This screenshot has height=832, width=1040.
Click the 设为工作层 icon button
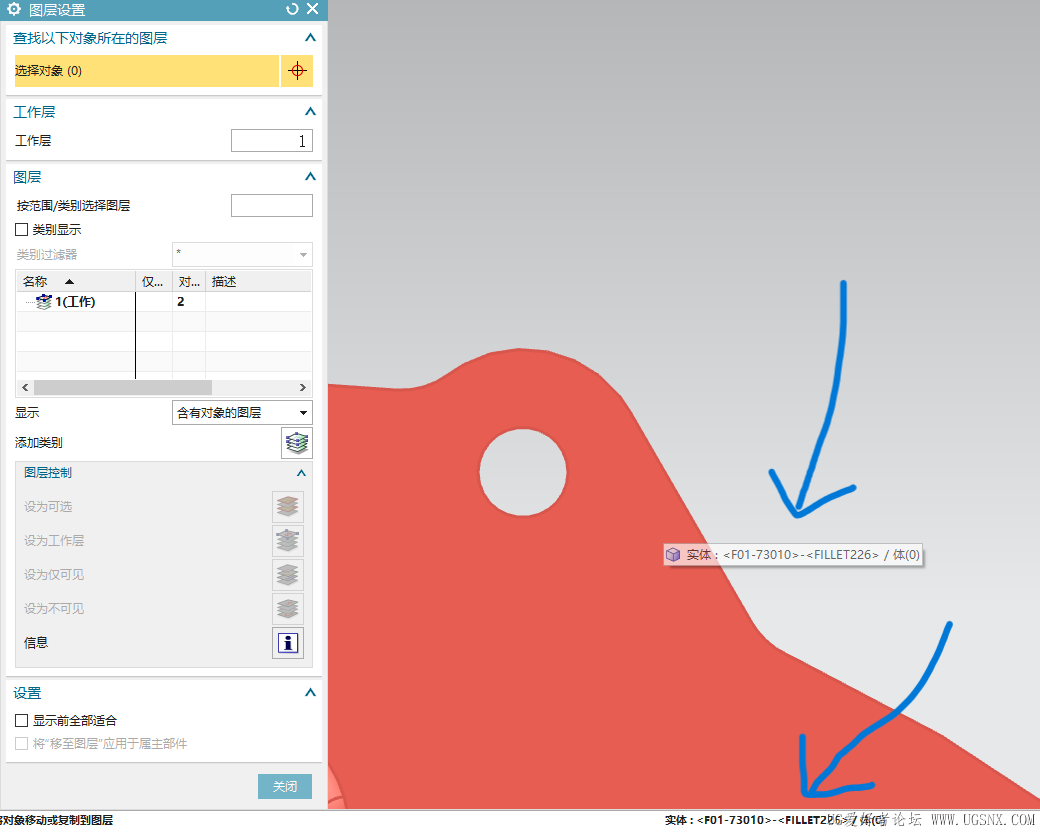coord(288,541)
